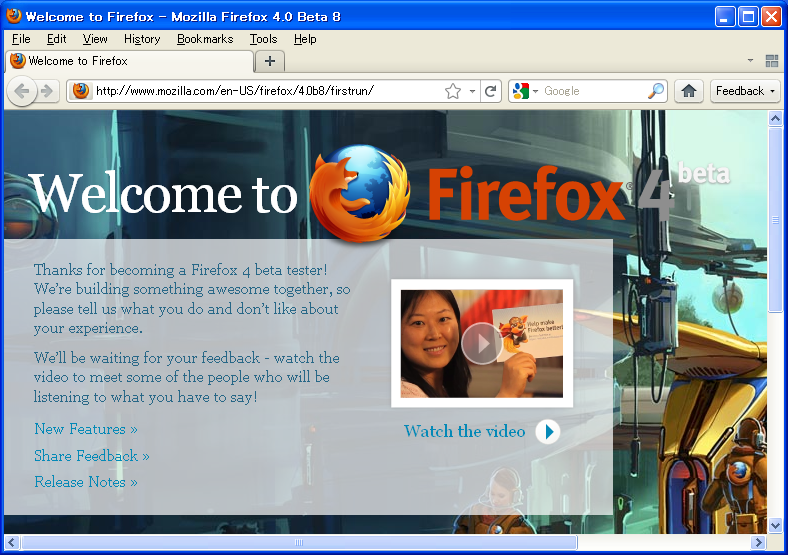Click the video thumbnail of smiling woman
788x555 pixels.
click(481, 343)
